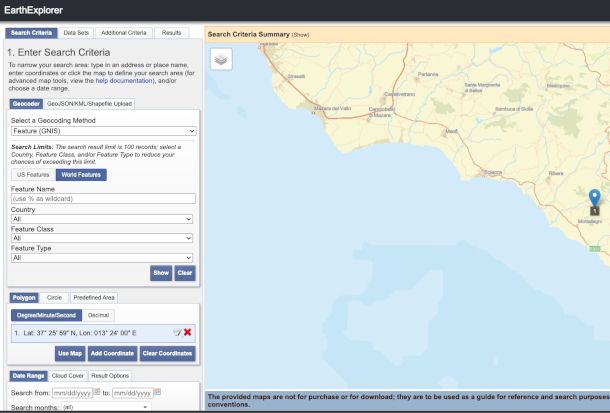610x413 pixels.
Task: Click the Ribera label on the map
Action: point(556,173)
